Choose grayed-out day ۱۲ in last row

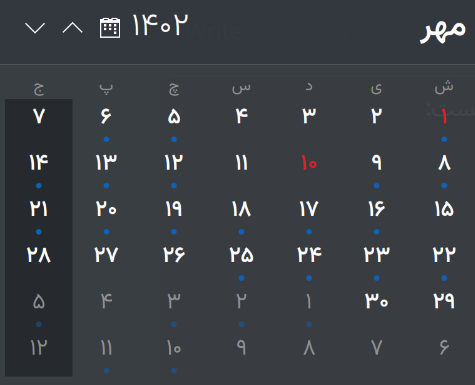(39, 348)
